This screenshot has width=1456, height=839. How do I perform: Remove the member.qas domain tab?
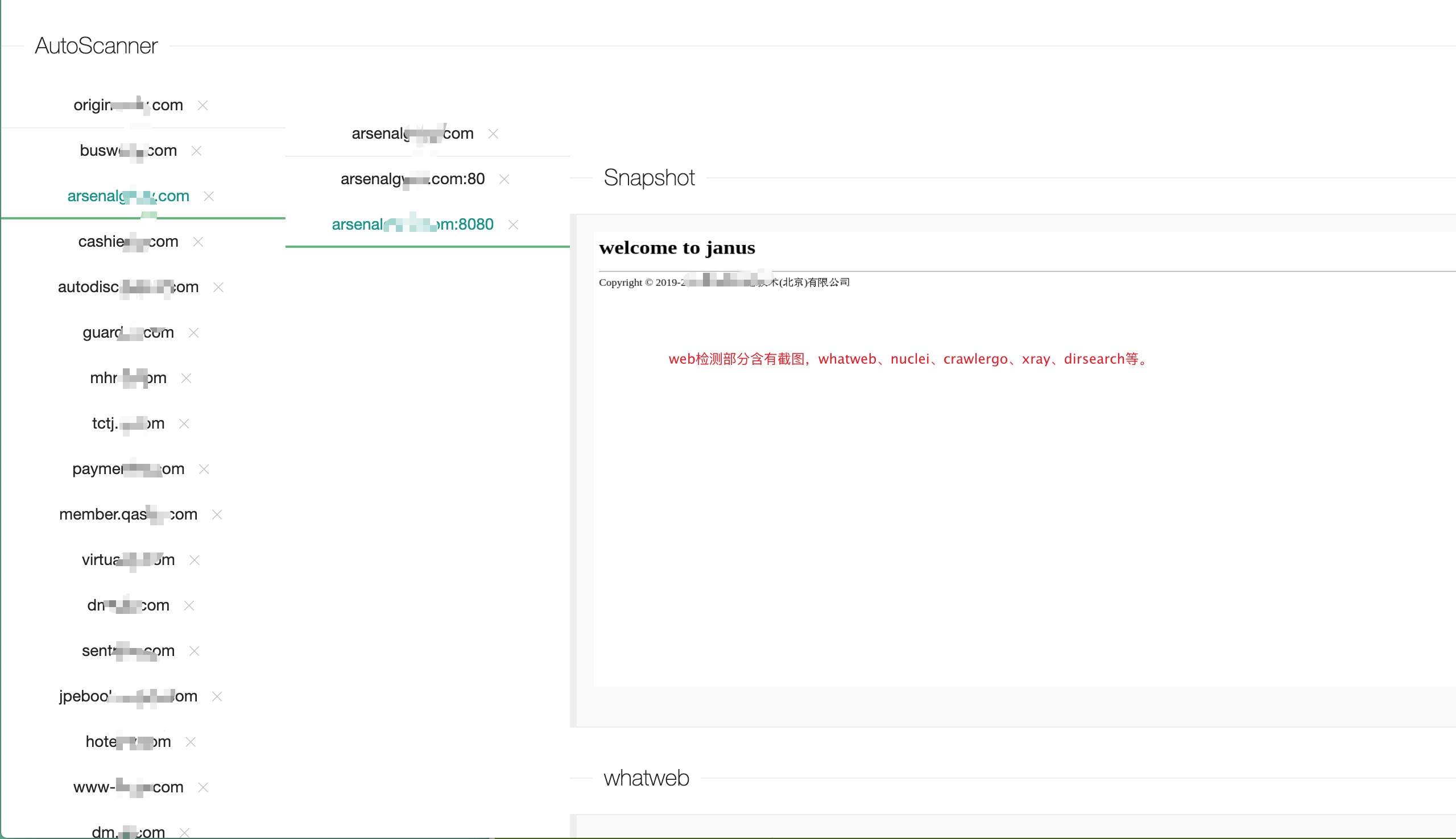[217, 514]
